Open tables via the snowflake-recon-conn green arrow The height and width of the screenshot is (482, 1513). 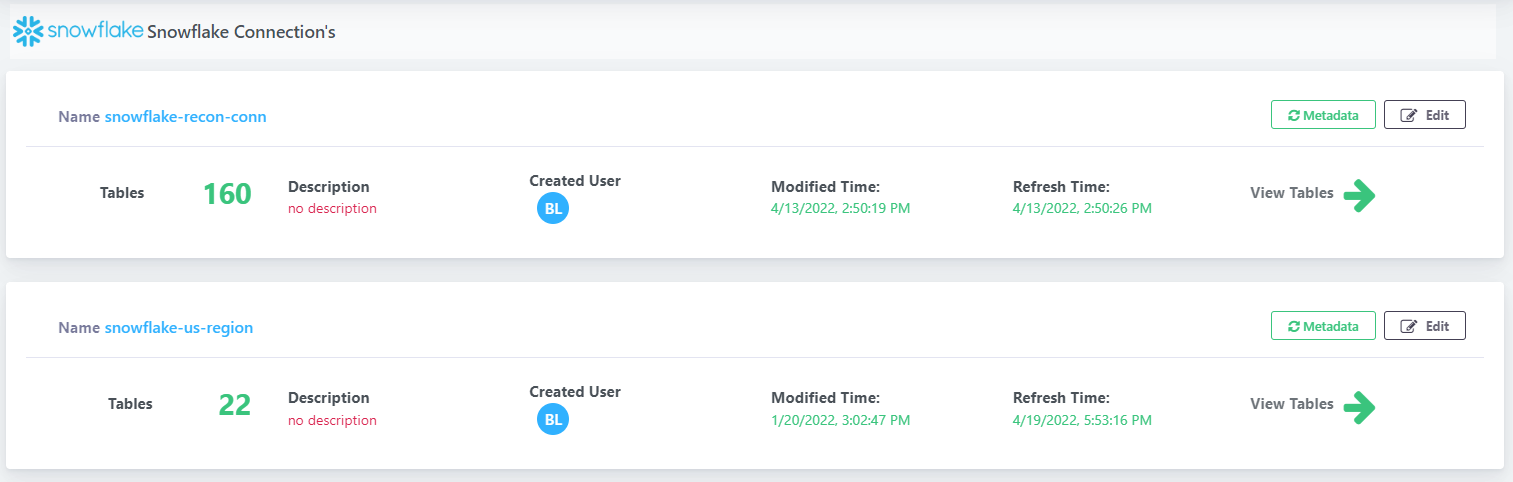pos(1359,195)
